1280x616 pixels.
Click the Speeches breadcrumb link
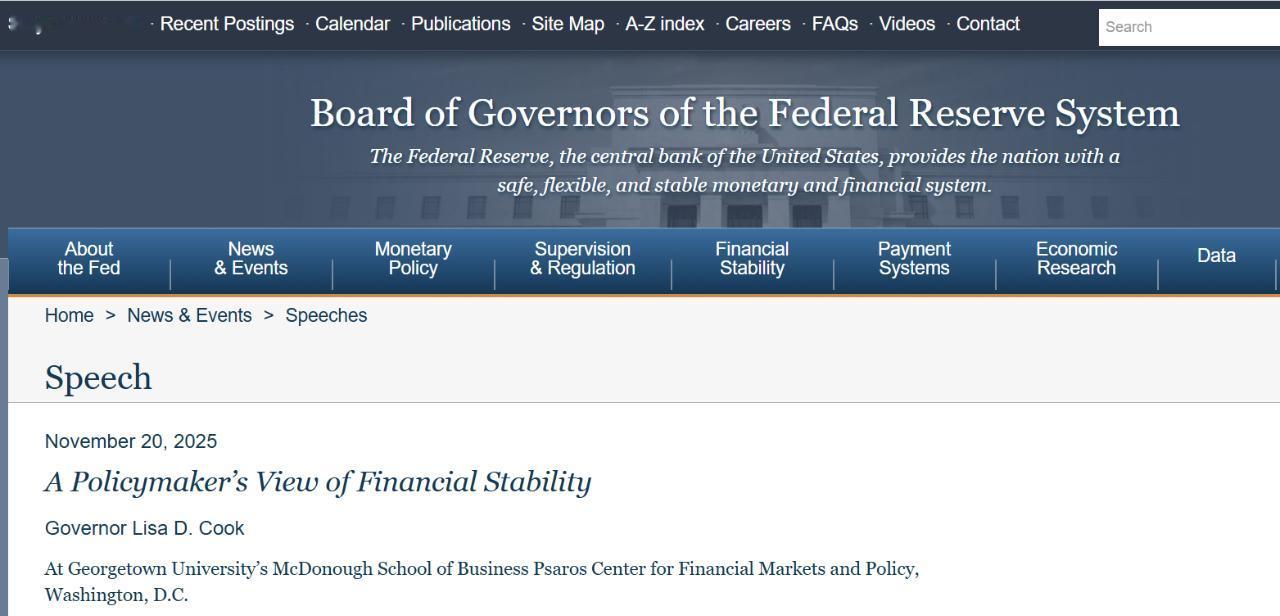point(326,316)
